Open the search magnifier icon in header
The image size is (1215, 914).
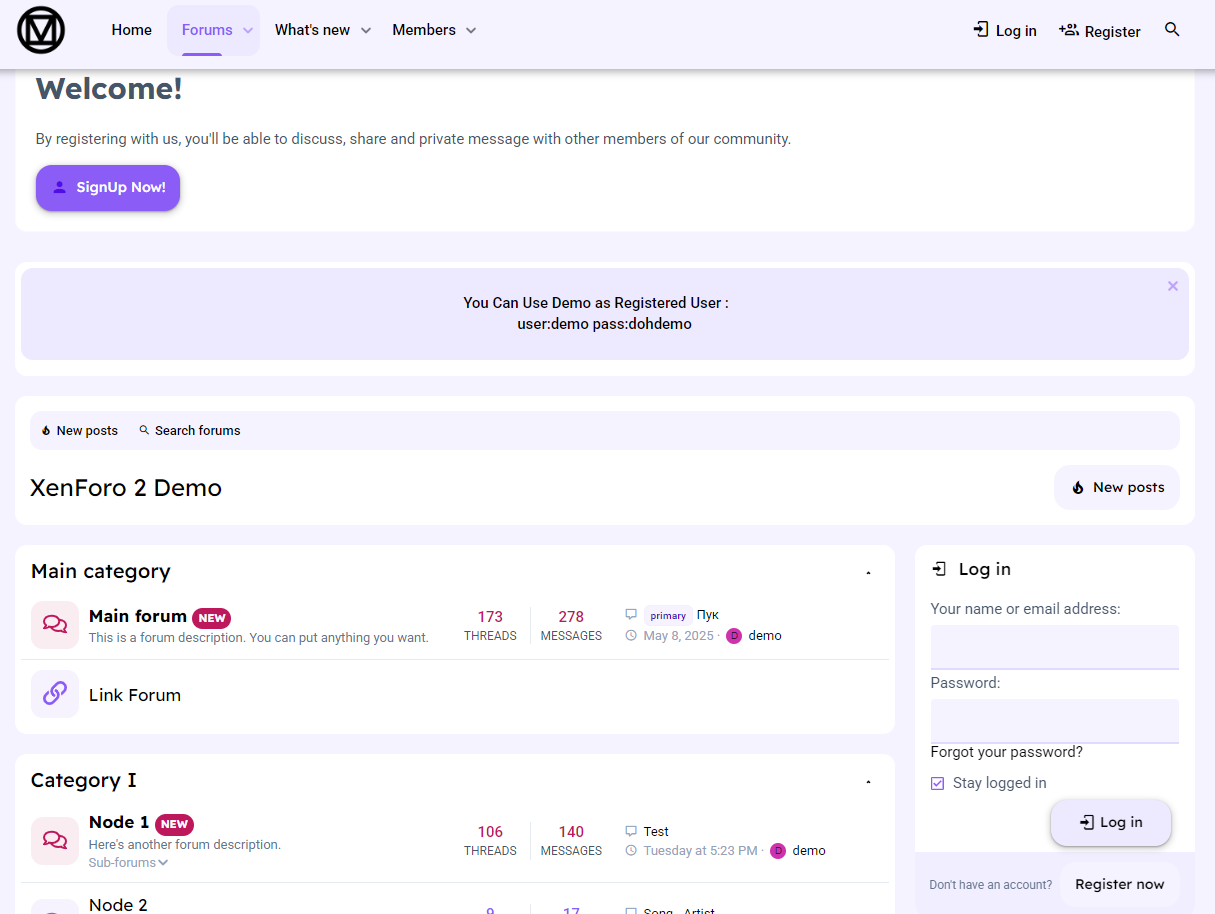1173,30
